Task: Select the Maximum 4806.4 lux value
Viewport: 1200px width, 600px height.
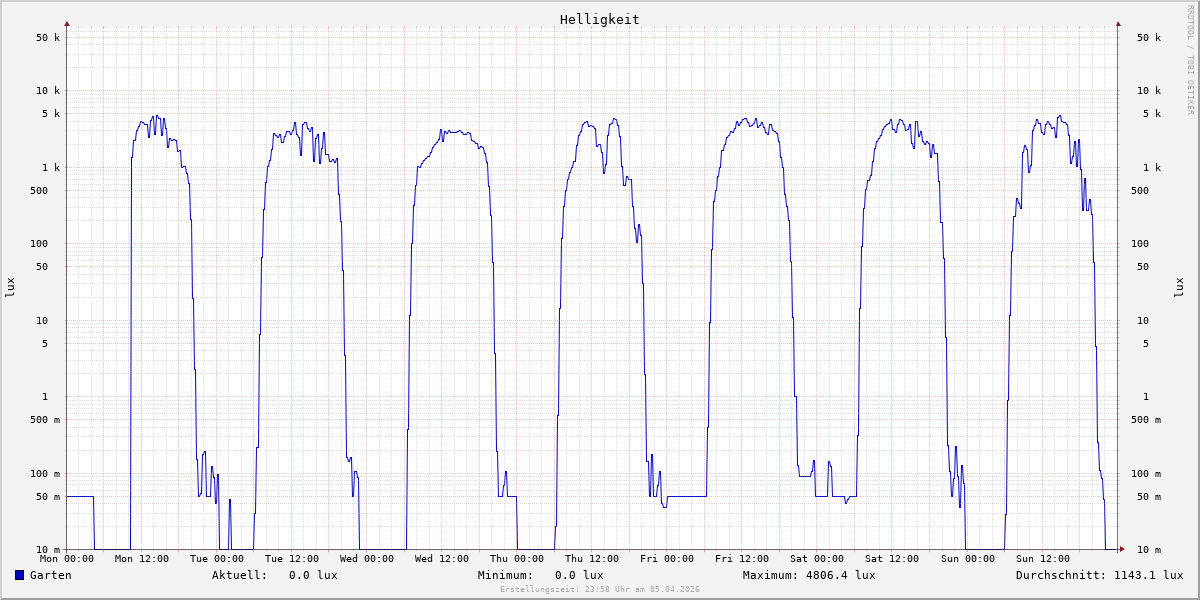Action: click(809, 575)
